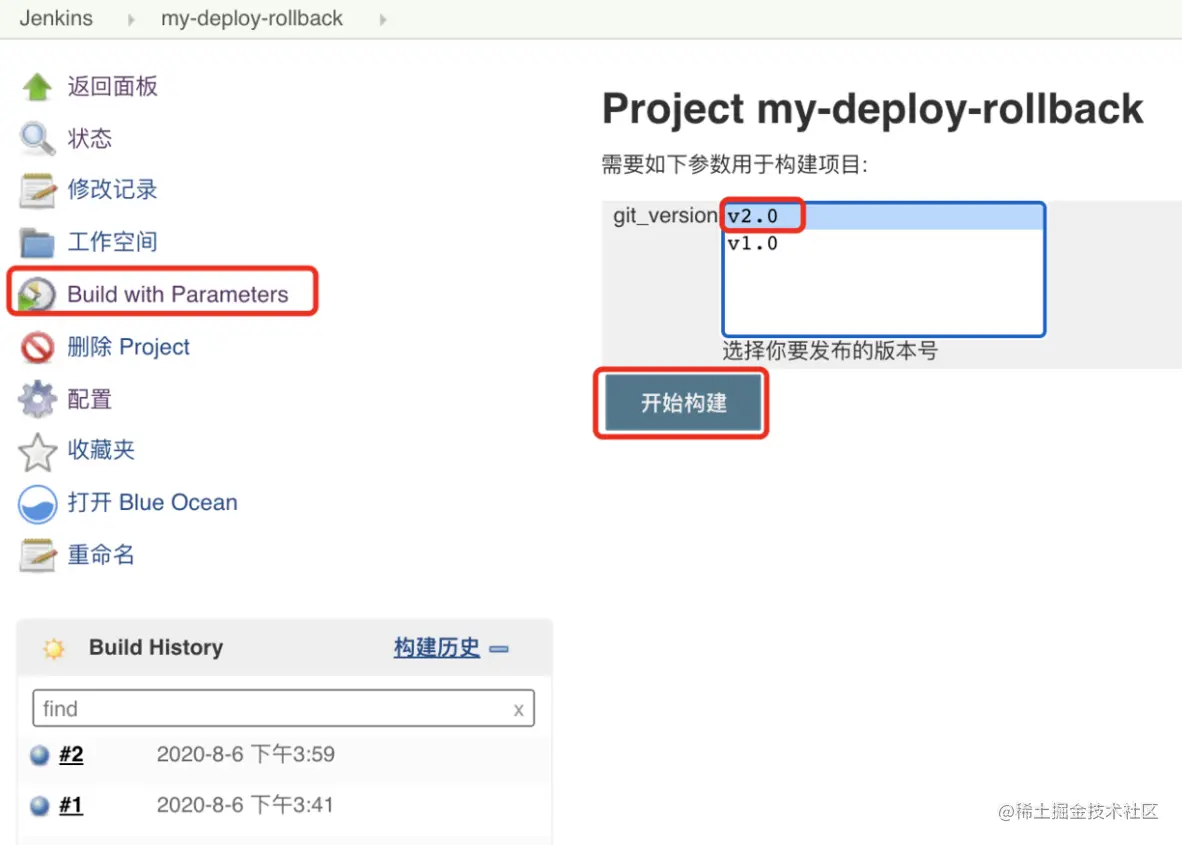1182x845 pixels.
Task: Click the 需要如下参数用于构建项目 text
Action: [x=734, y=164]
